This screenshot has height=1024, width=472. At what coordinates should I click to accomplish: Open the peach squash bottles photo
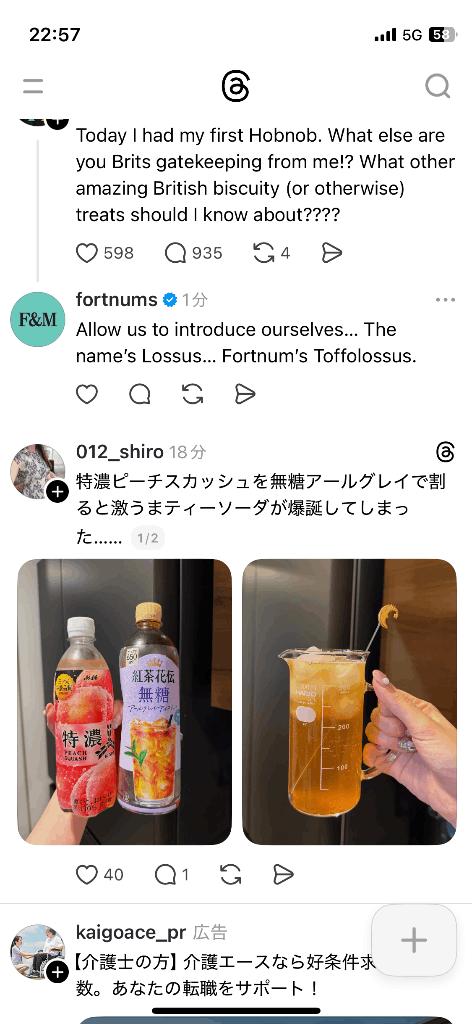pyautogui.click(x=124, y=702)
